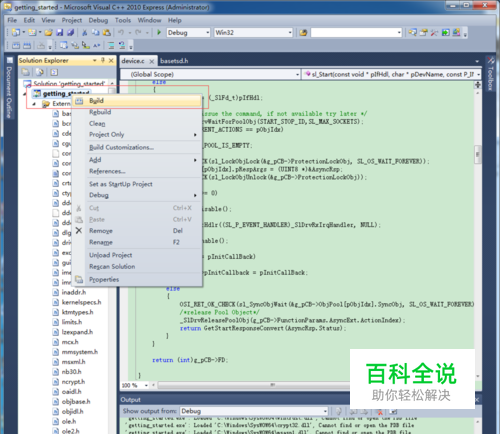The height and width of the screenshot is (434, 500).
Task: Select objbase.h in Solution Explorer
Action: [76, 402]
